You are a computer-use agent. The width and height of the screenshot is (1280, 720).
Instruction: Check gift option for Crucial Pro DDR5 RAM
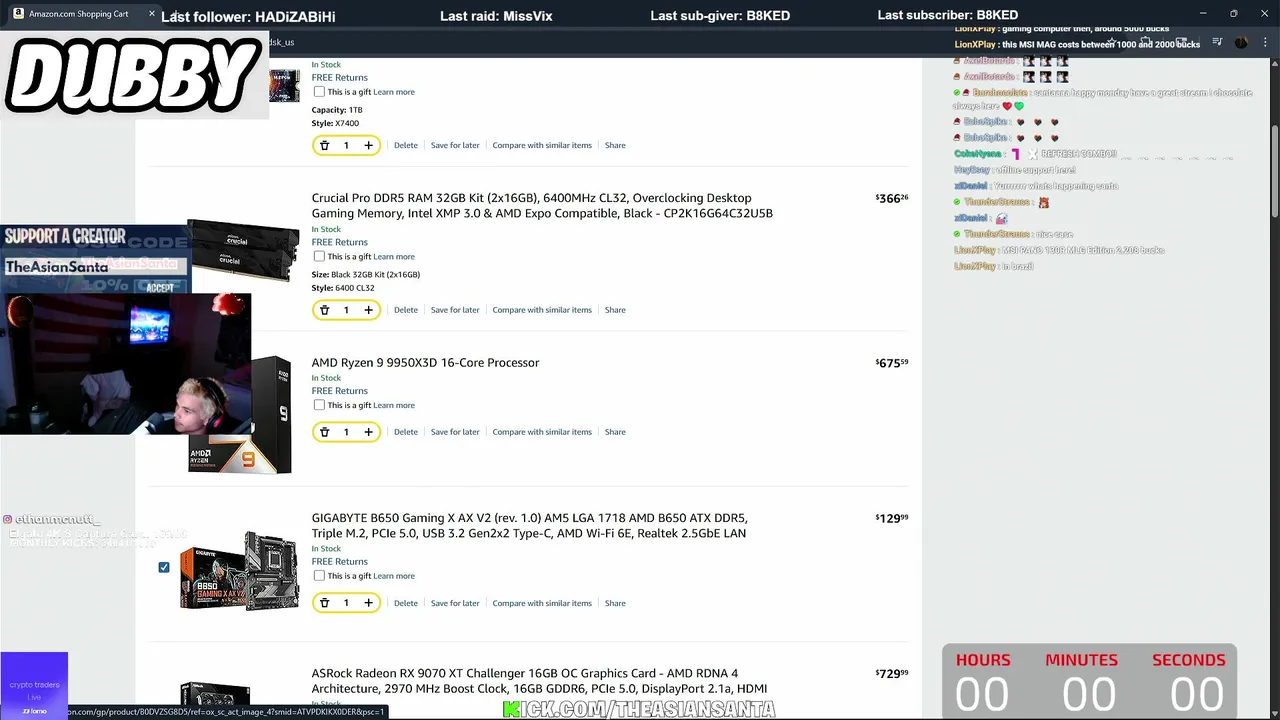(319, 256)
